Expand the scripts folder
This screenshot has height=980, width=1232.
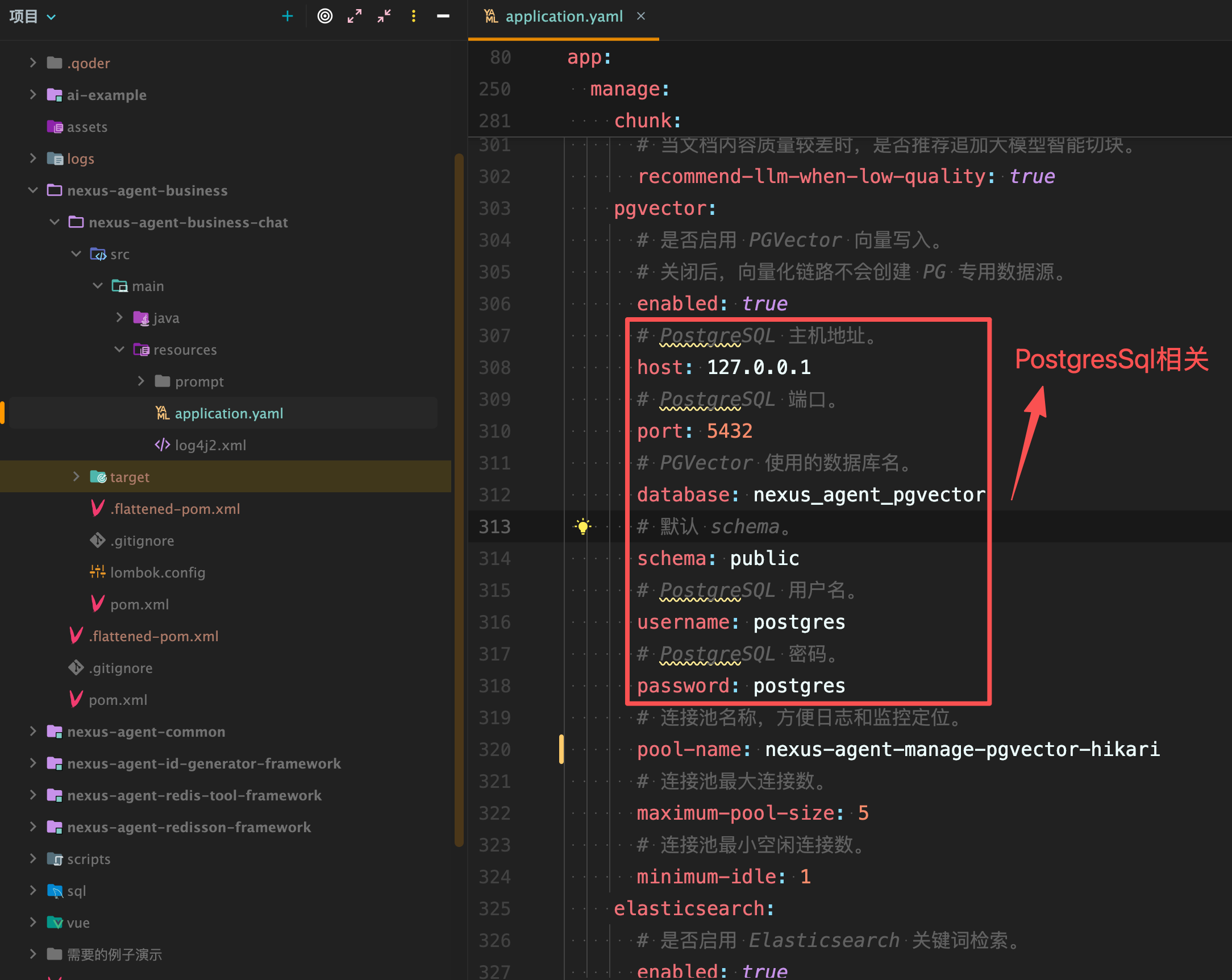pos(32,858)
